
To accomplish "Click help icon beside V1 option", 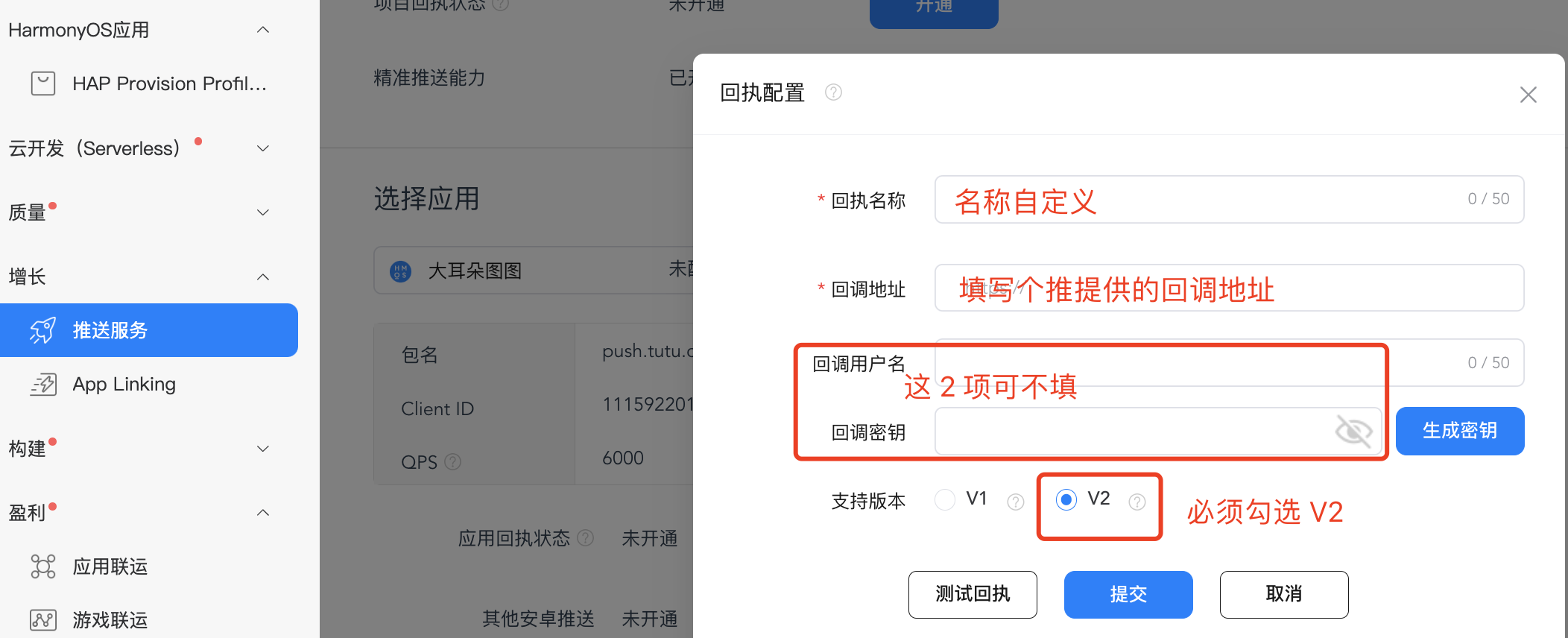I will [1015, 502].
